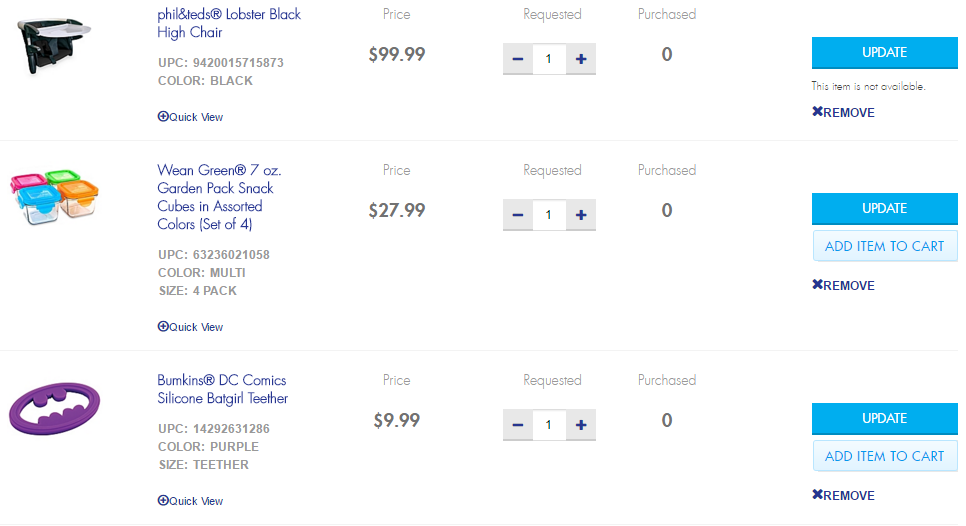Update the Lobster High Chair quantity

coord(885,53)
